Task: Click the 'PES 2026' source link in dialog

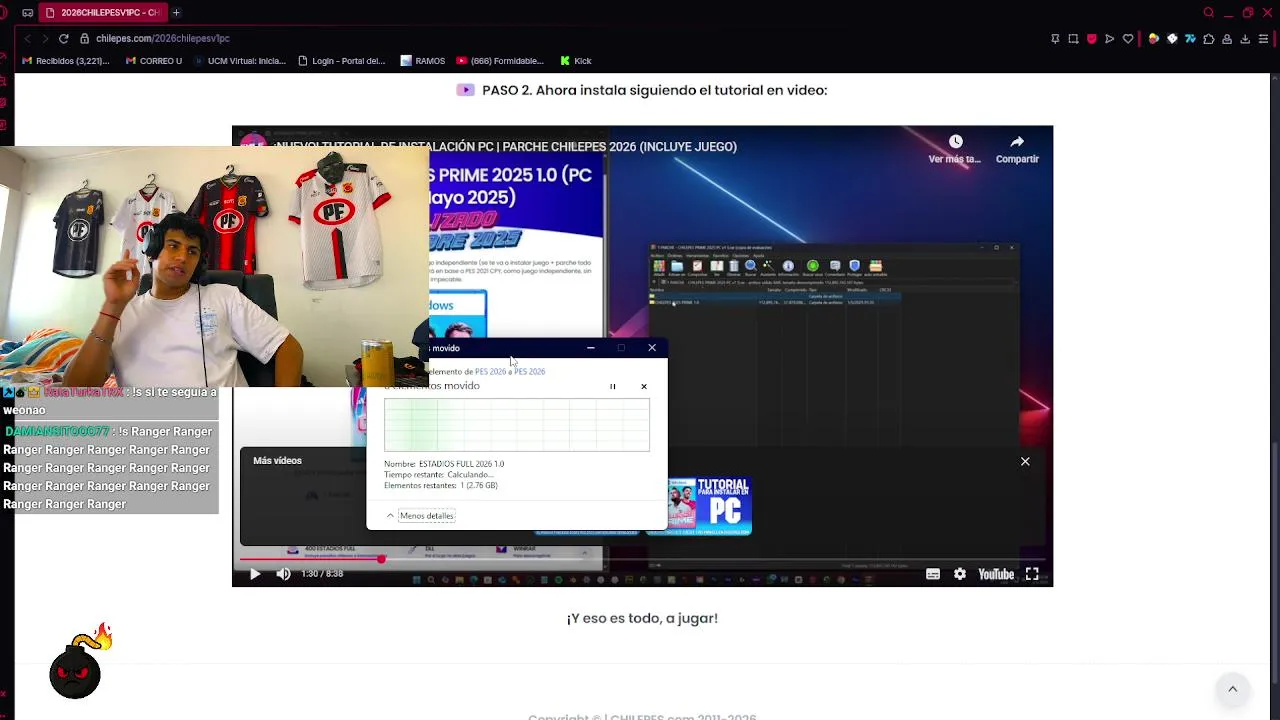Action: point(490,371)
